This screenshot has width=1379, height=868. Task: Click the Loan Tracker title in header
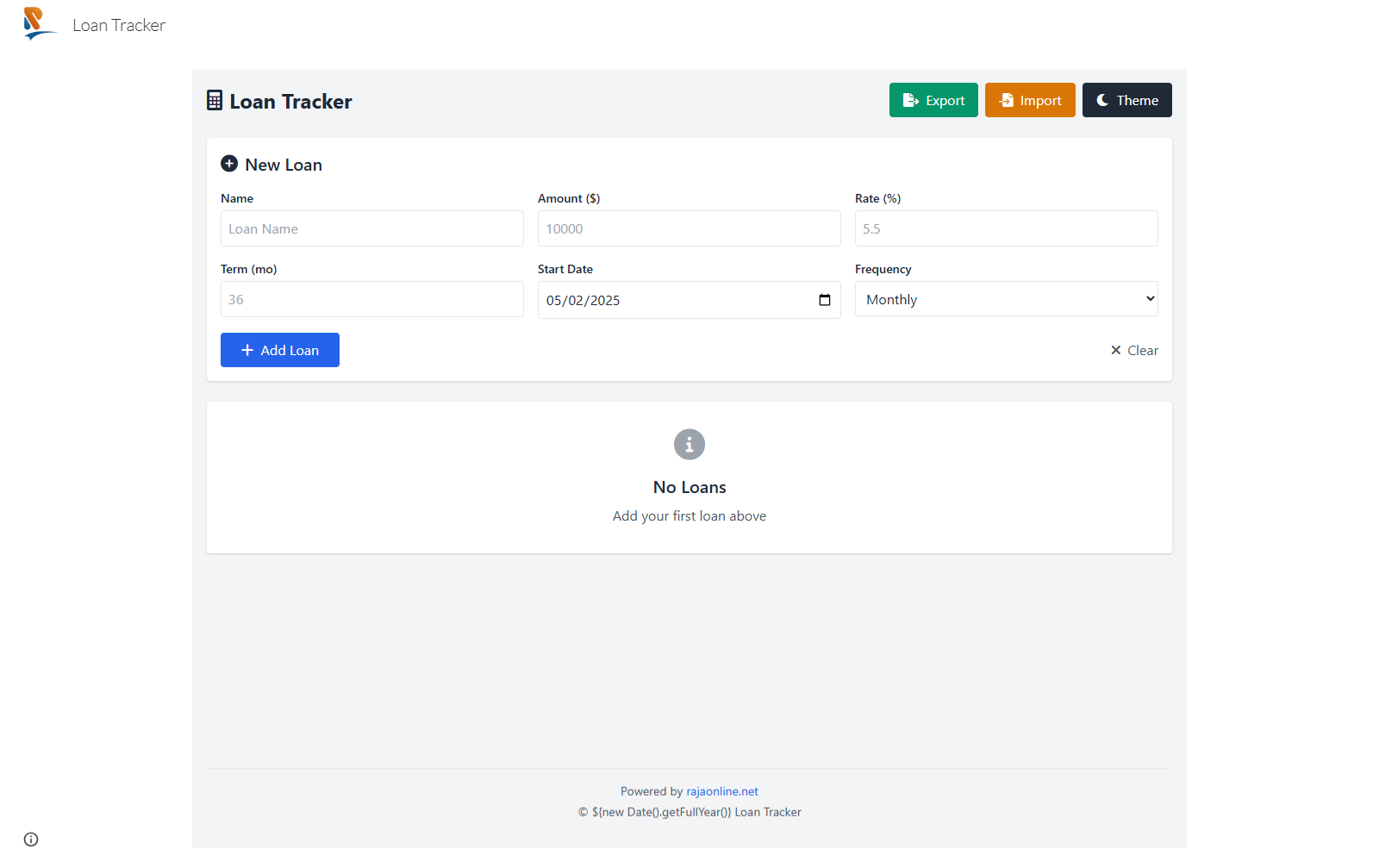click(x=119, y=25)
